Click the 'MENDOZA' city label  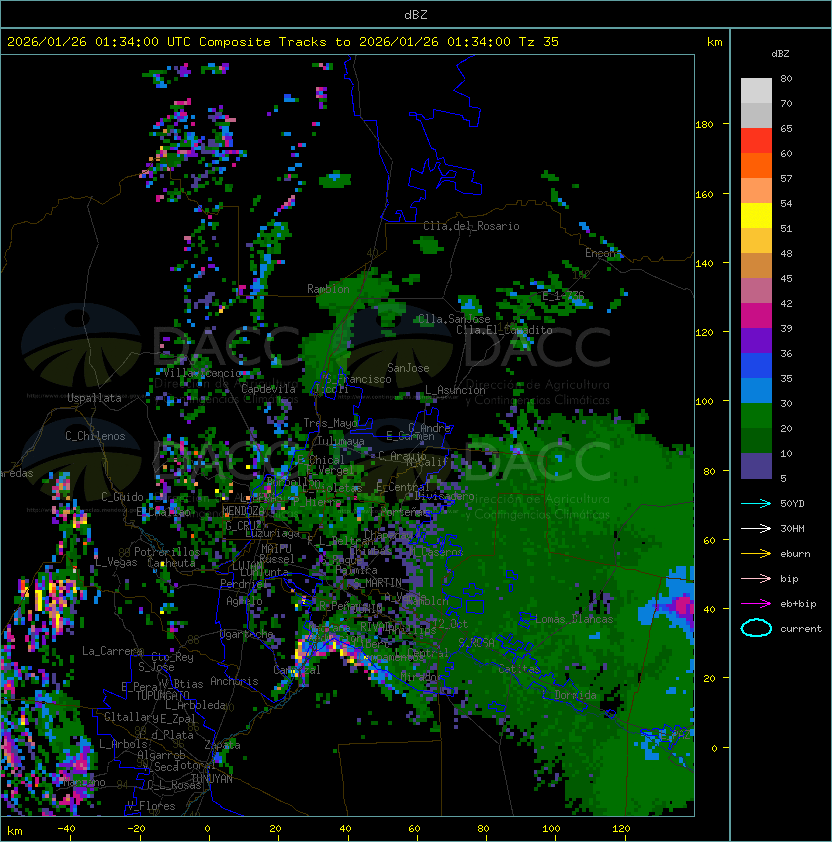pos(242,510)
